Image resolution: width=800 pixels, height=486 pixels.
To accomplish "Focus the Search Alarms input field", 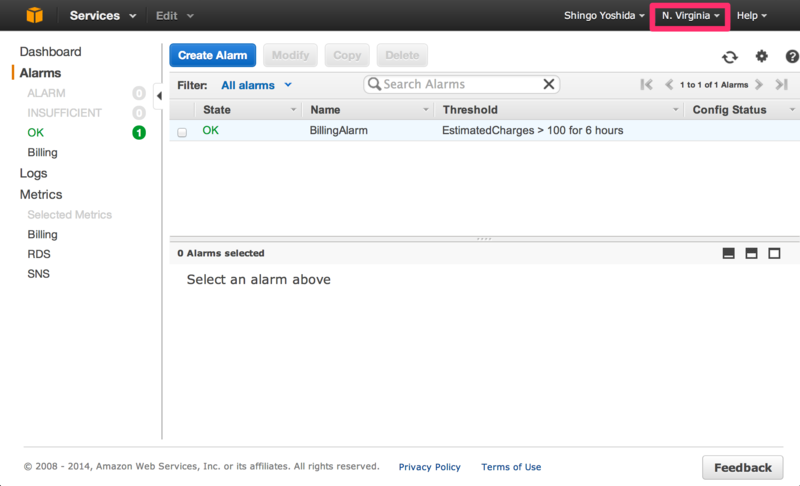I will (462, 84).
